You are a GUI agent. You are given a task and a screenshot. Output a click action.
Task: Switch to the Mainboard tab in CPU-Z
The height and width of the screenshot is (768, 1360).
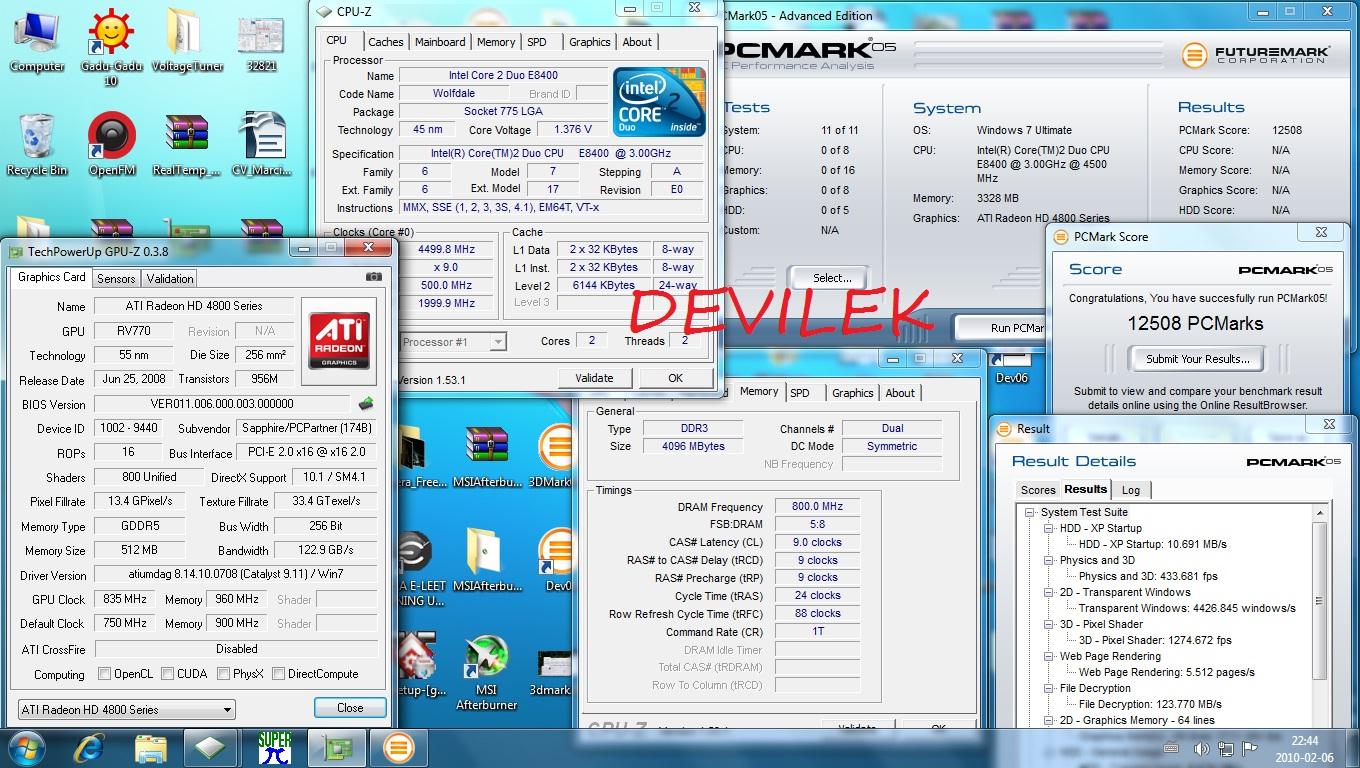tap(440, 42)
